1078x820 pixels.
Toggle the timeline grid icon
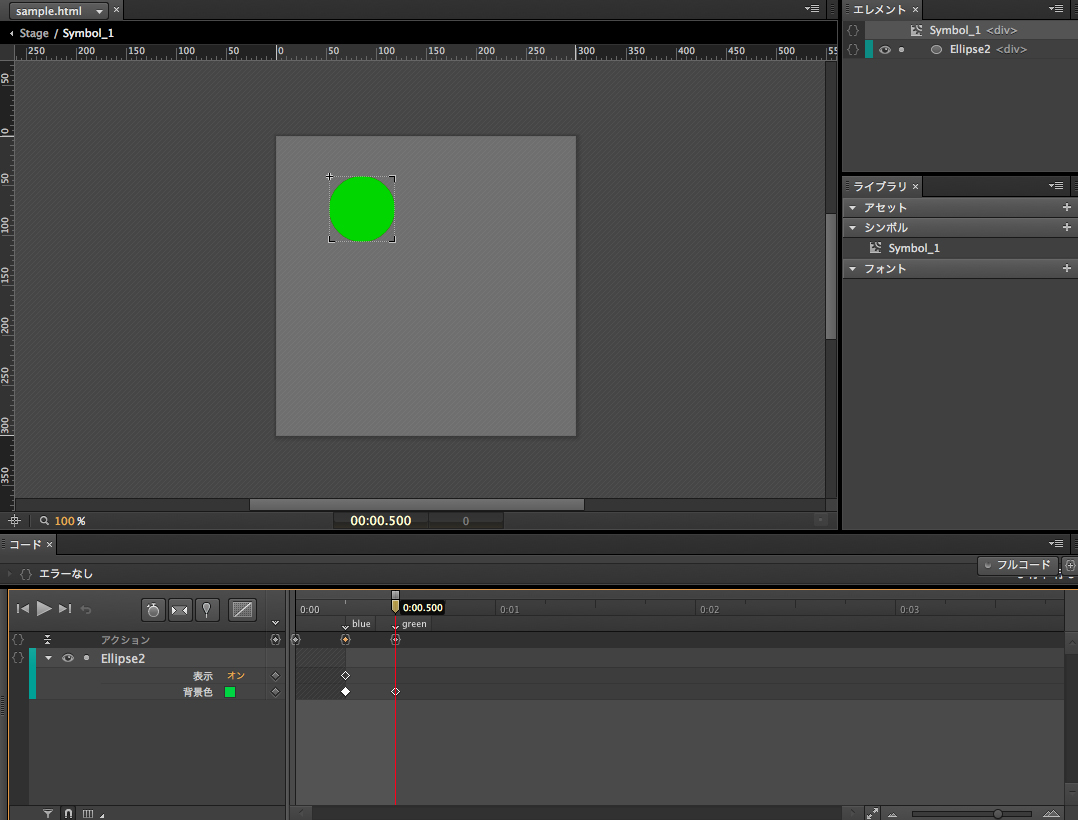pos(88,814)
